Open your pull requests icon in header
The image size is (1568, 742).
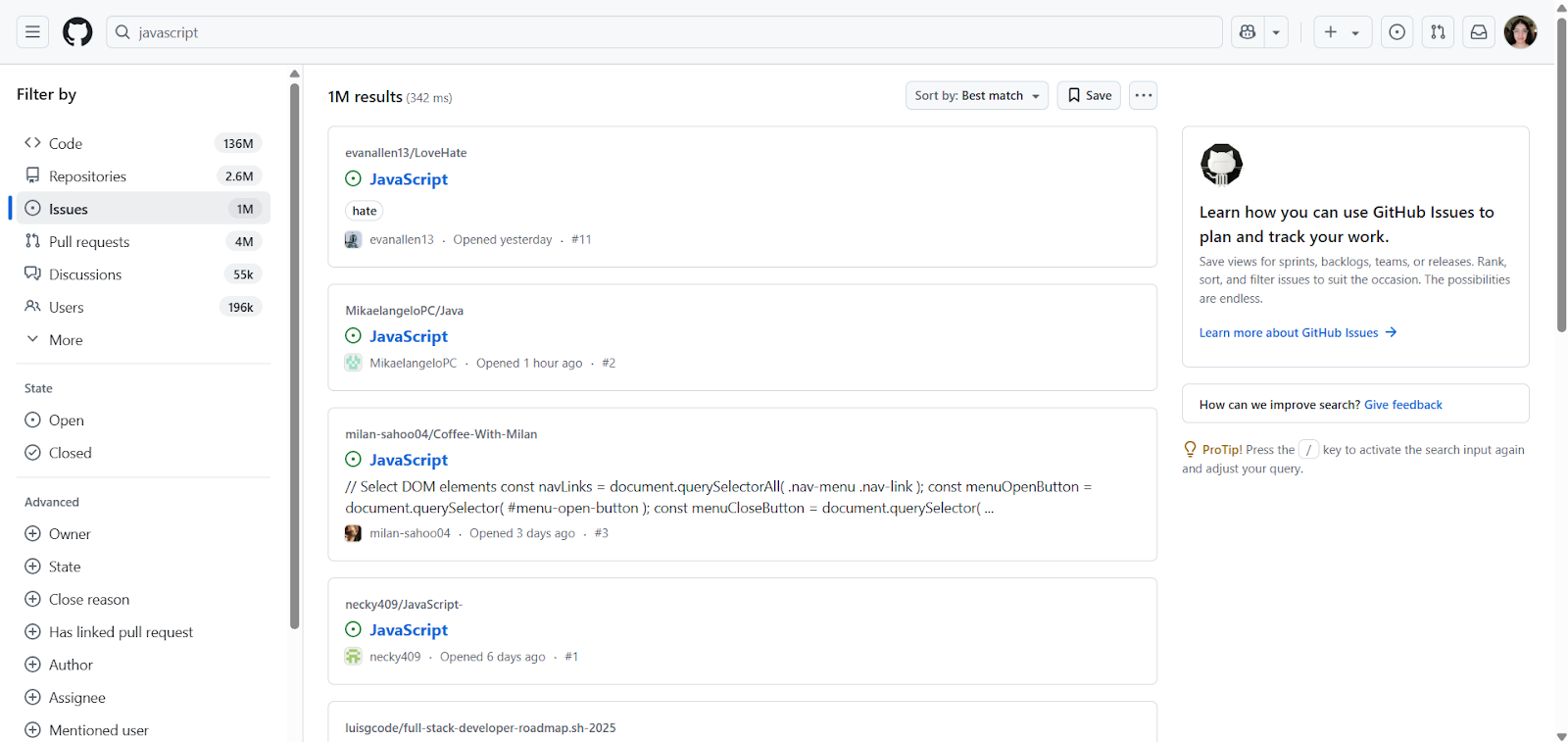point(1438,32)
